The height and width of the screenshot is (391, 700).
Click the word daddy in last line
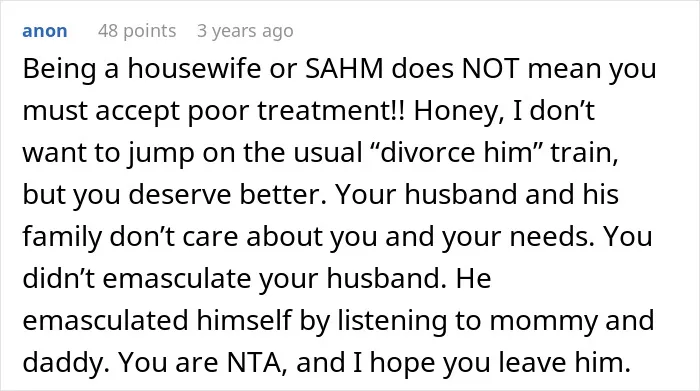66,363
